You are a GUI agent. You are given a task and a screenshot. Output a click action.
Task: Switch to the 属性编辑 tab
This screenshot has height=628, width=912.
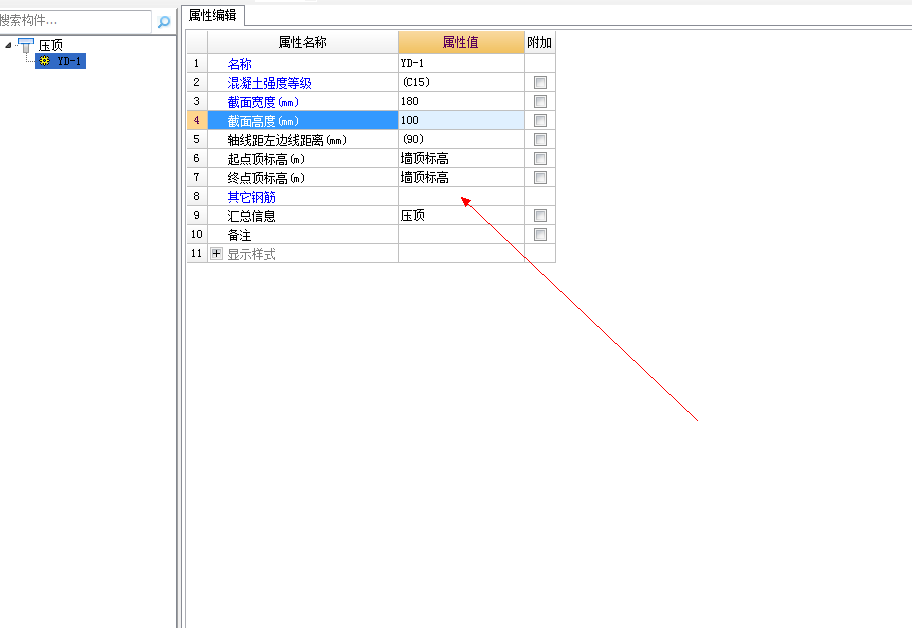pyautogui.click(x=213, y=16)
